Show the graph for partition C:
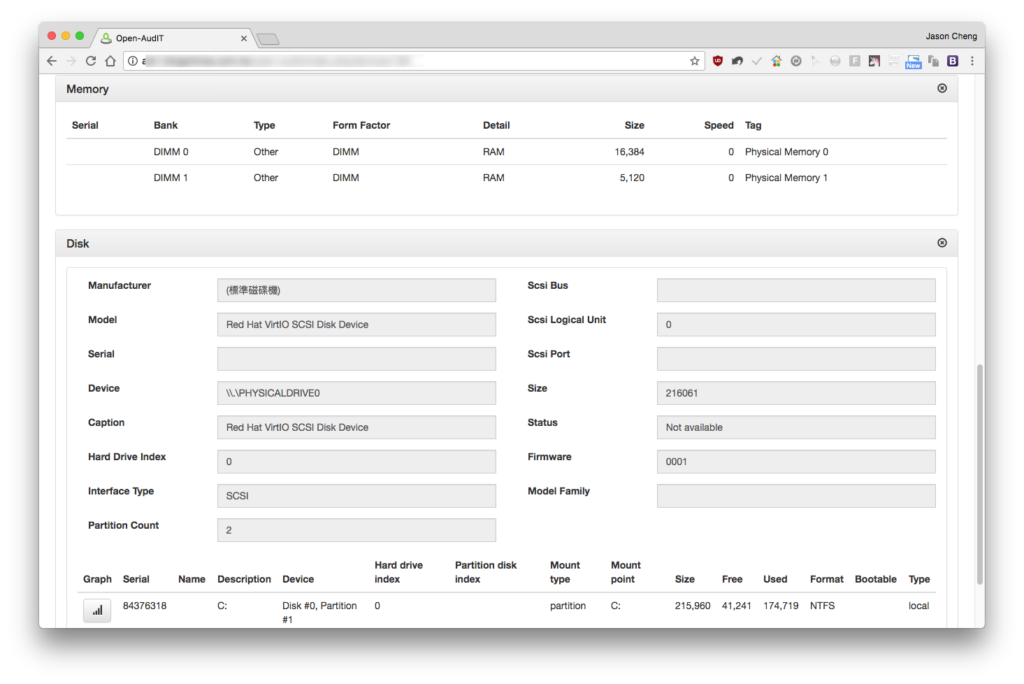The height and width of the screenshot is (684, 1024). [x=97, y=610]
